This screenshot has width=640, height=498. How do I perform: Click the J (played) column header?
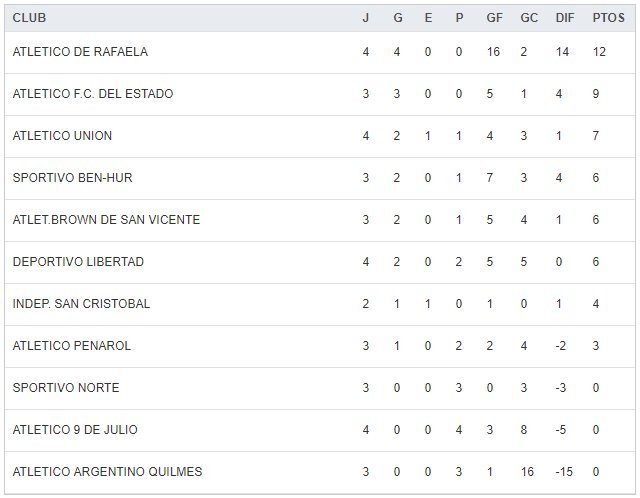[365, 17]
